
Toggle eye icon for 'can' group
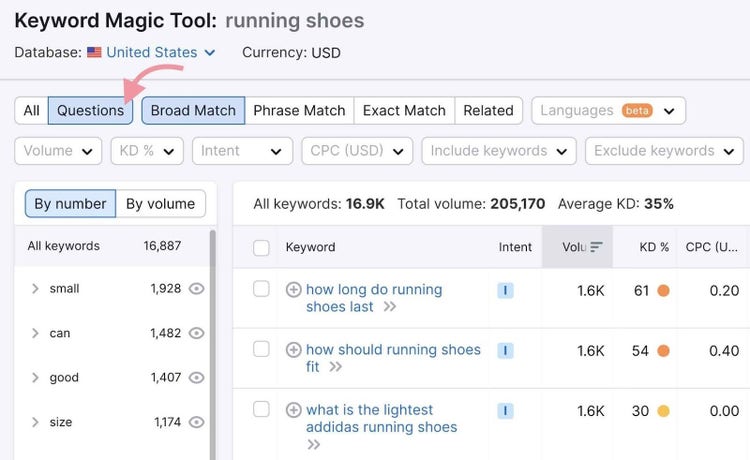tap(196, 333)
